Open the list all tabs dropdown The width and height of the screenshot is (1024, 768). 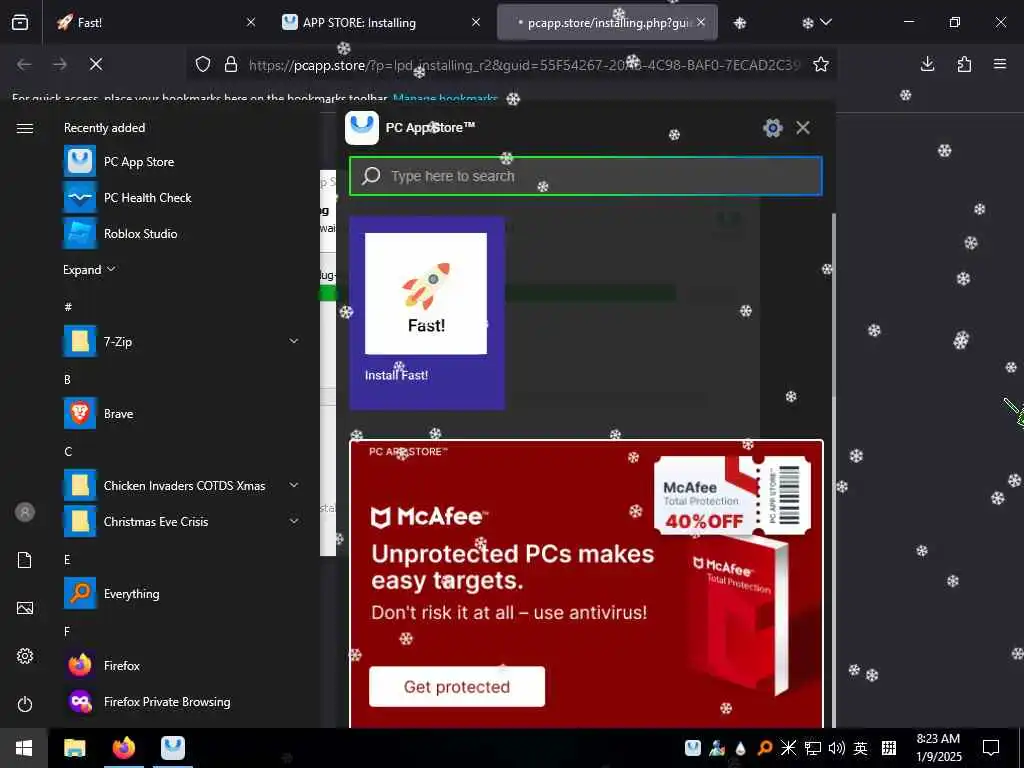coord(825,22)
